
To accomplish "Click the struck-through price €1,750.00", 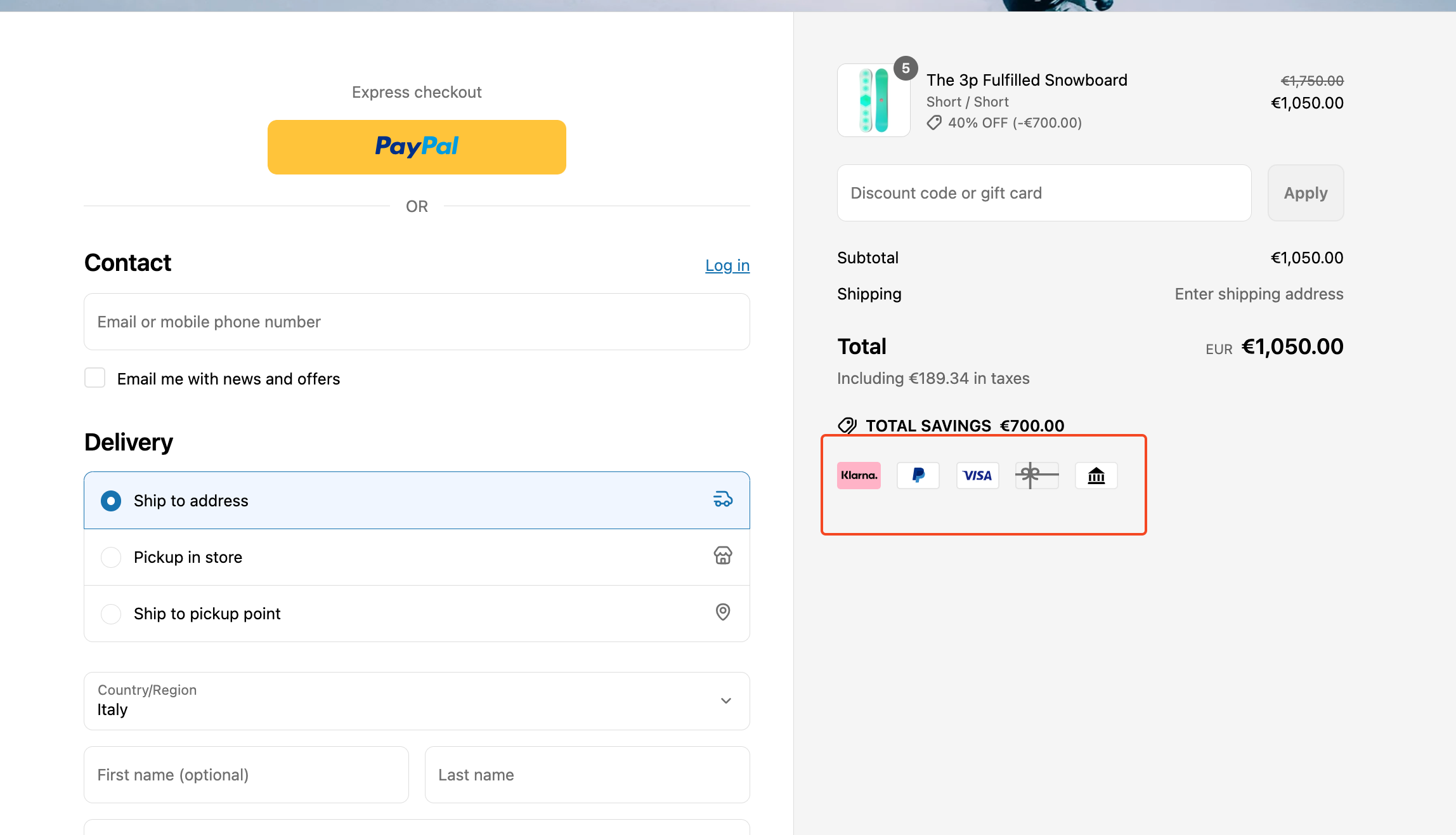I will click(1312, 81).
